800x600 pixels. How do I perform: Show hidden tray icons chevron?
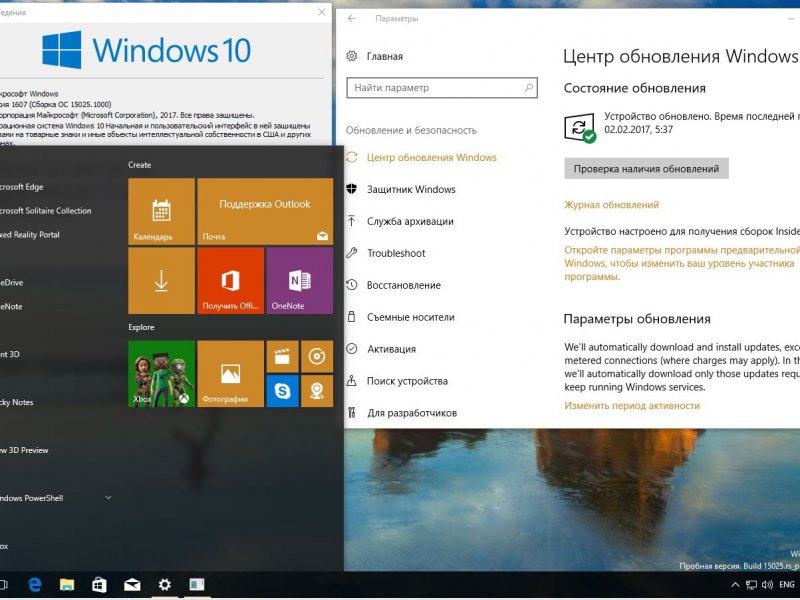click(735, 585)
